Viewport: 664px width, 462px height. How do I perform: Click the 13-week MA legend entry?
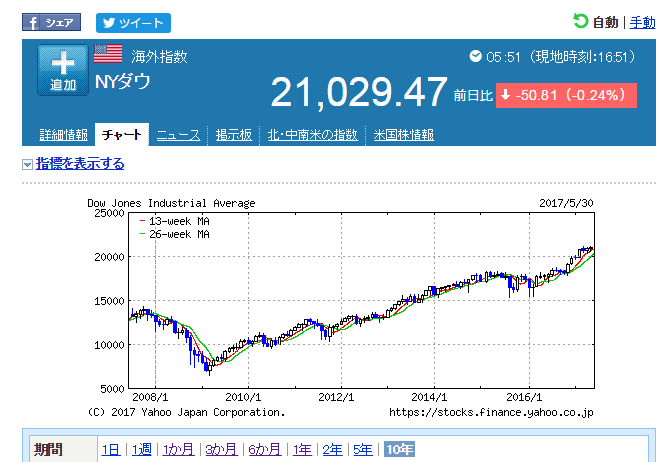click(x=174, y=221)
